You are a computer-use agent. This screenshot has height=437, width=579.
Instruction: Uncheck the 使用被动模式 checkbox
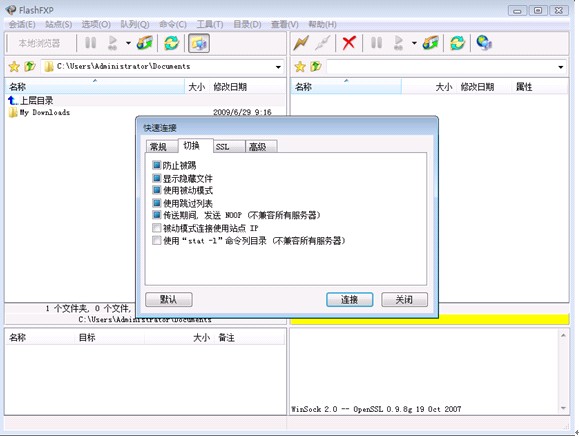[157, 191]
